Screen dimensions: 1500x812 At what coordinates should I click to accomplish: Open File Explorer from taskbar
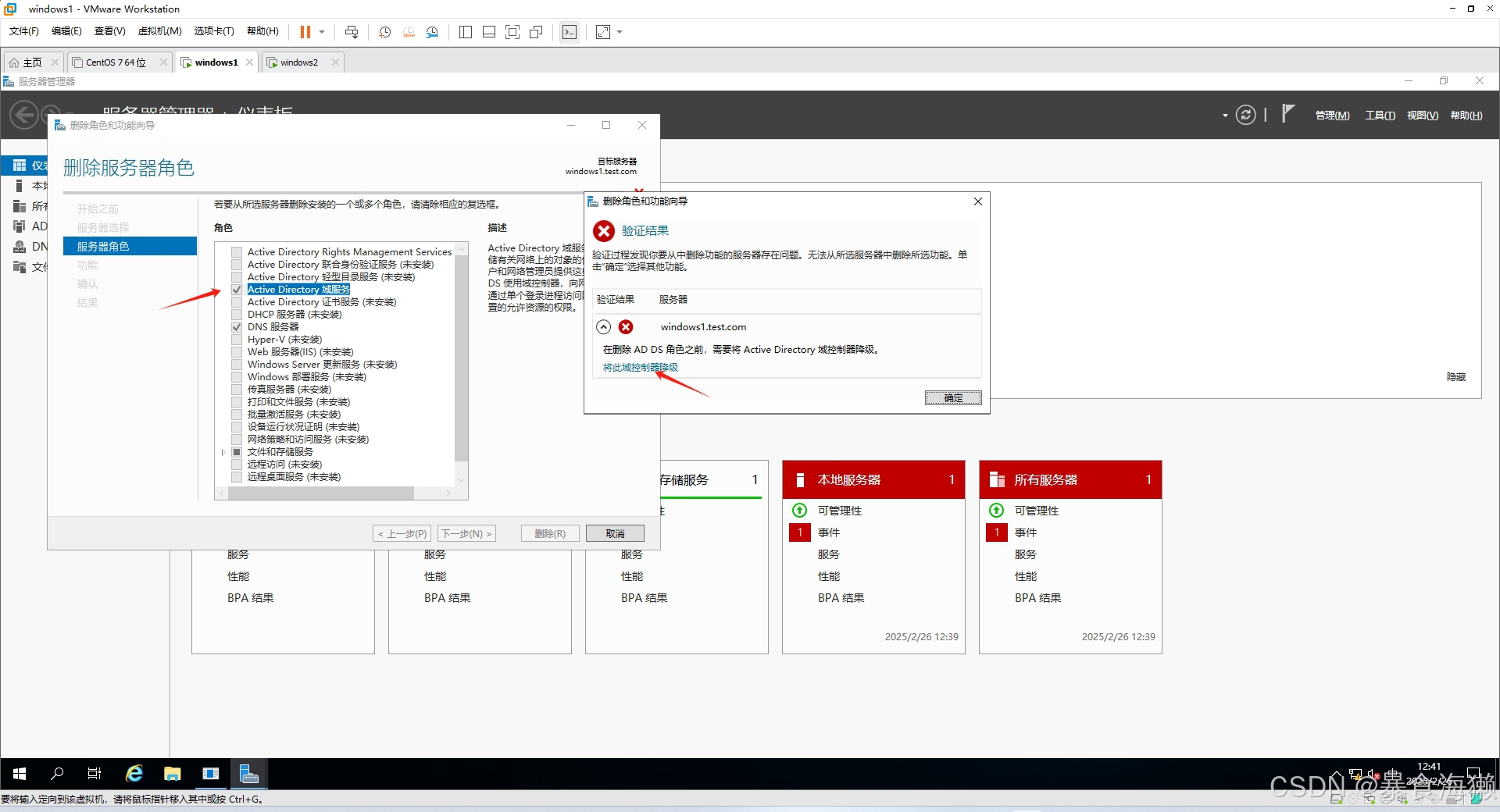pos(173,774)
